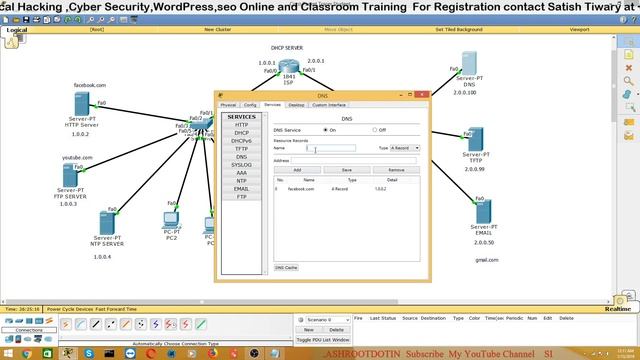The height and width of the screenshot is (360, 640).
Task: Click the Zoom In magnifier icon
Action: tap(91, 20)
